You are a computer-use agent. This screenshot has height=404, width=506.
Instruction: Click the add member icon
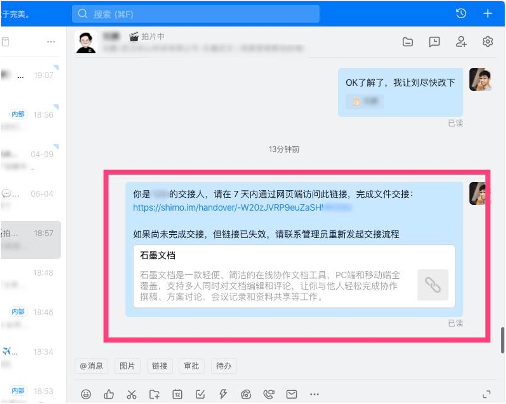[x=461, y=42]
